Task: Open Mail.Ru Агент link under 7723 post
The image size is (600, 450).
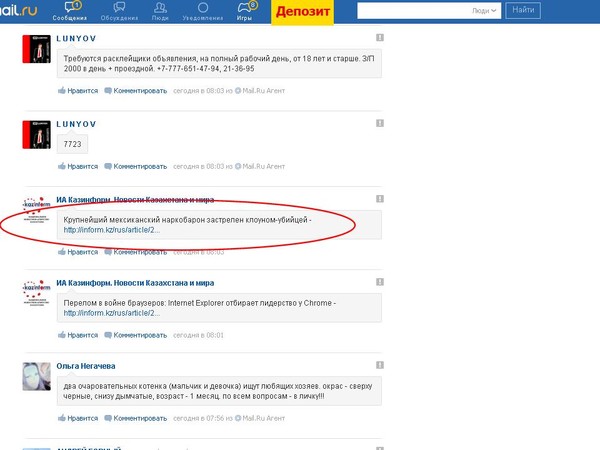Action: click(260, 166)
